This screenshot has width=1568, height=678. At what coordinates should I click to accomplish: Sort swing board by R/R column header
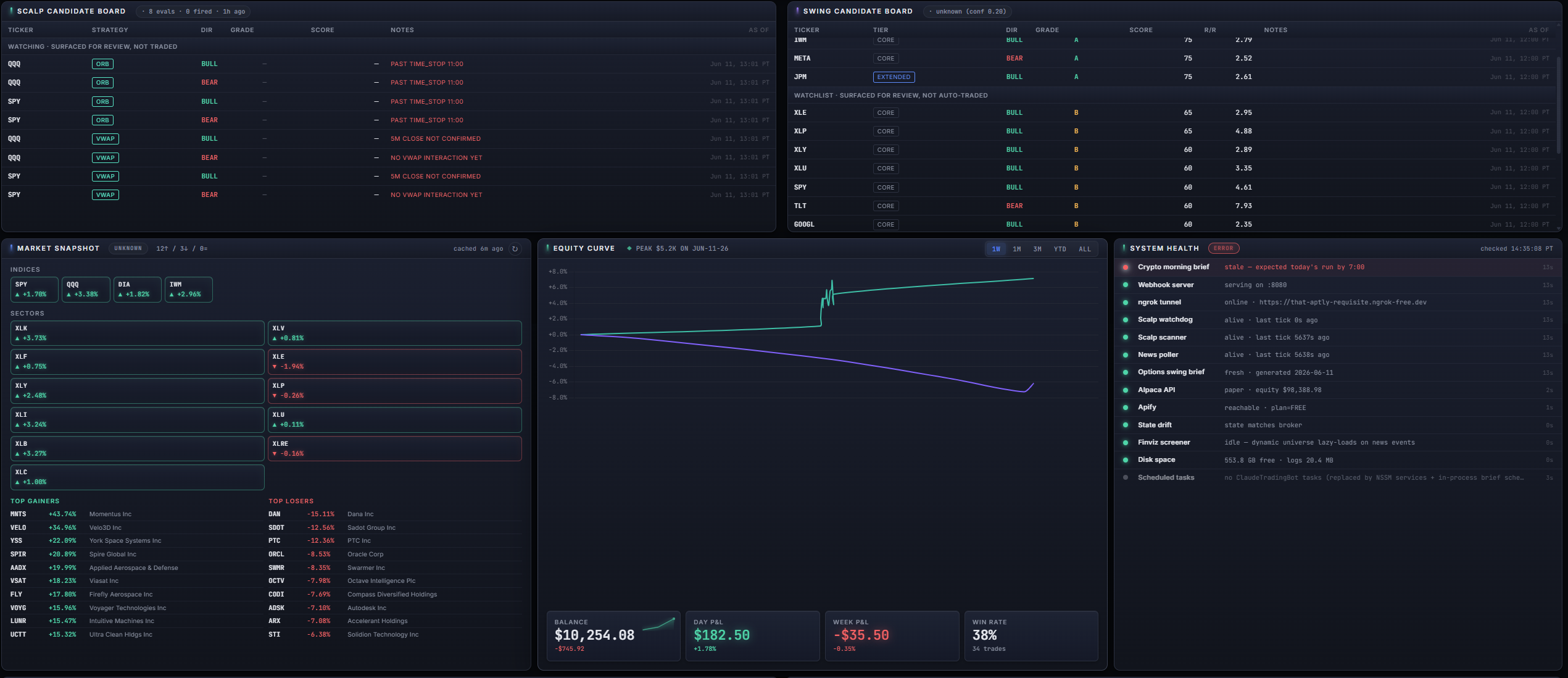click(x=1209, y=30)
